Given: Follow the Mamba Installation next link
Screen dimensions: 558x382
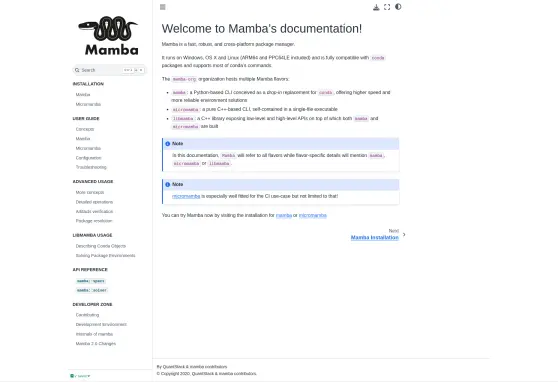Looking at the screenshot, I should [x=375, y=237].
